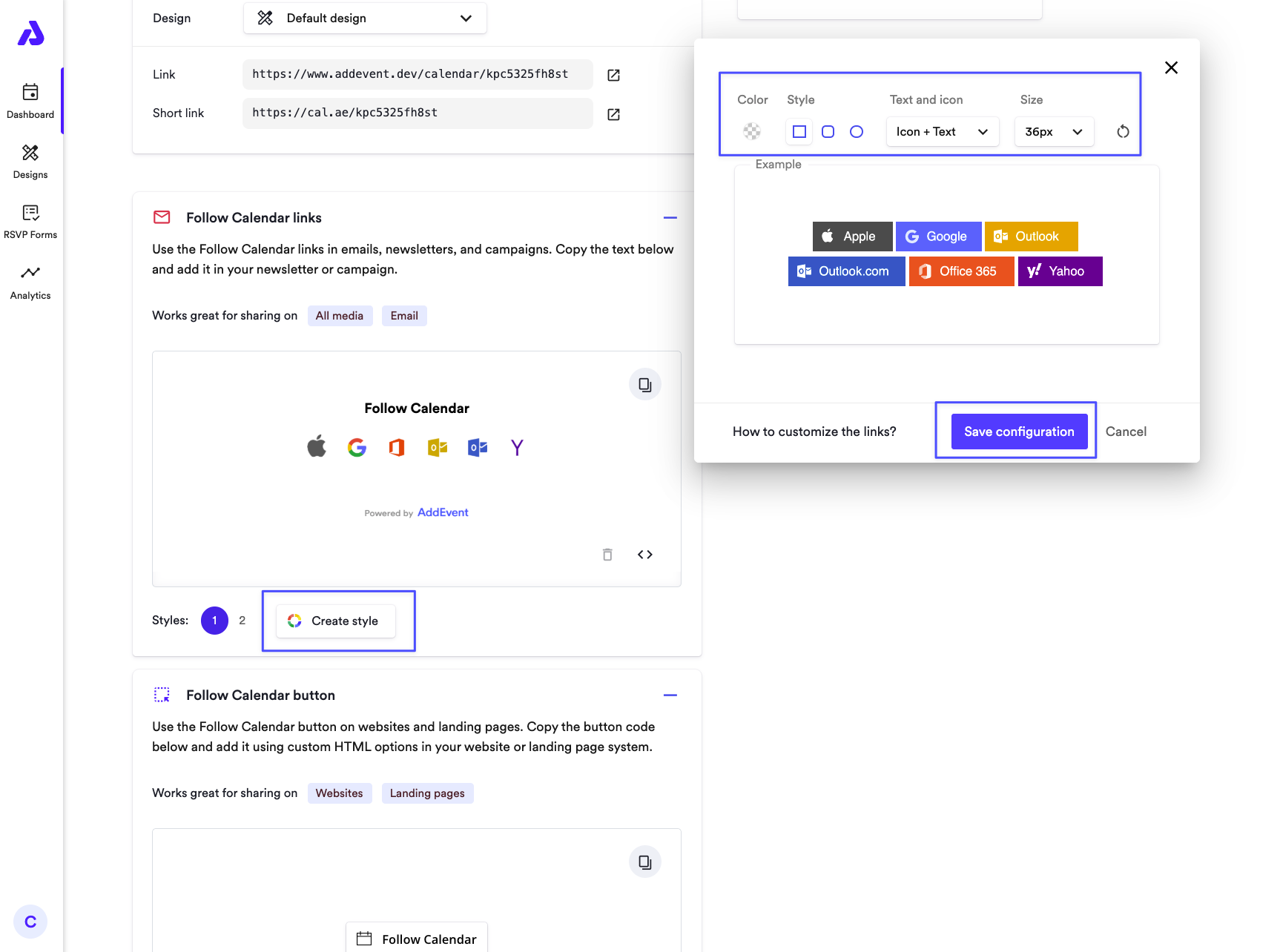
Task: Click the yellow Outlook icon in the preview
Action: tap(438, 447)
